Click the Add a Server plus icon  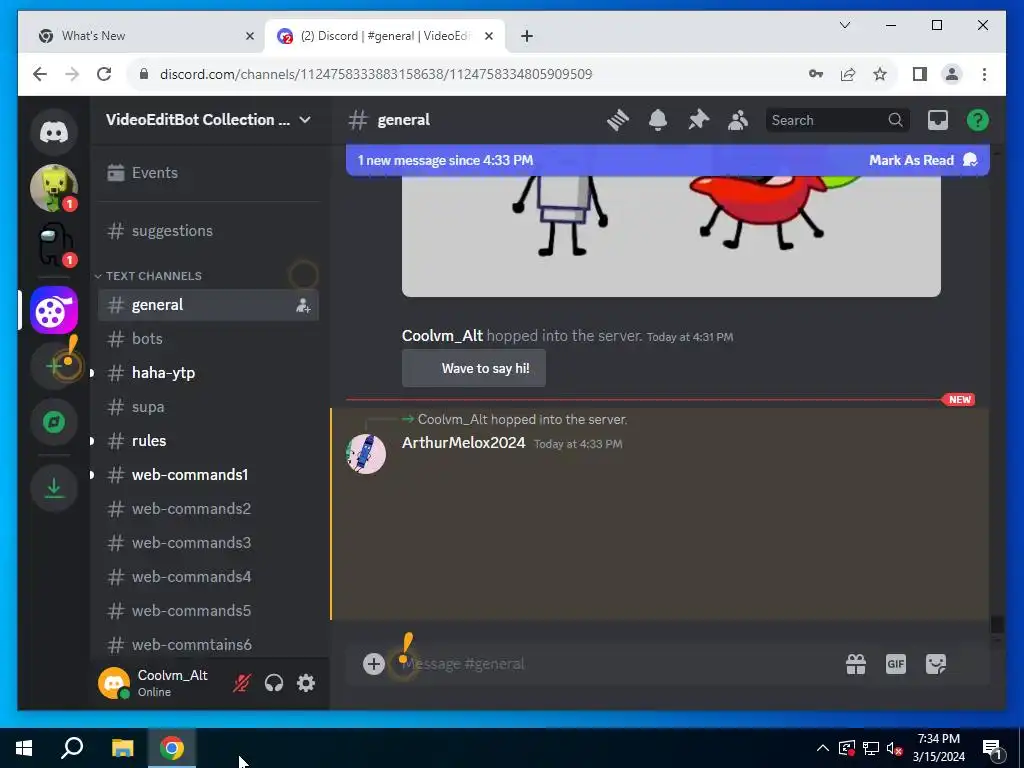tap(54, 366)
